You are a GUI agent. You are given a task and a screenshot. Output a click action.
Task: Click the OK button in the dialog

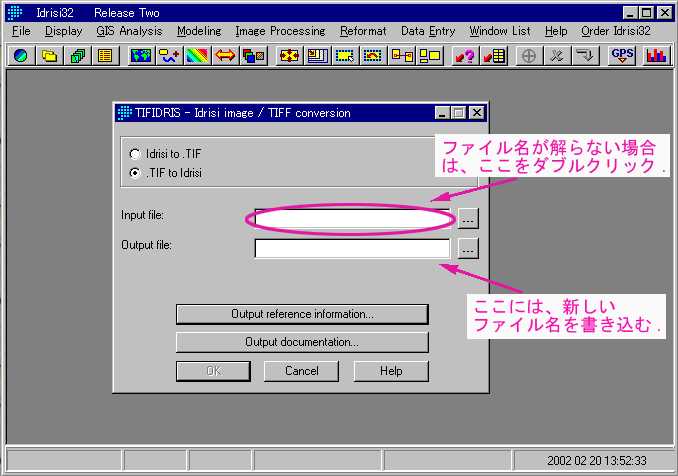[x=213, y=371]
